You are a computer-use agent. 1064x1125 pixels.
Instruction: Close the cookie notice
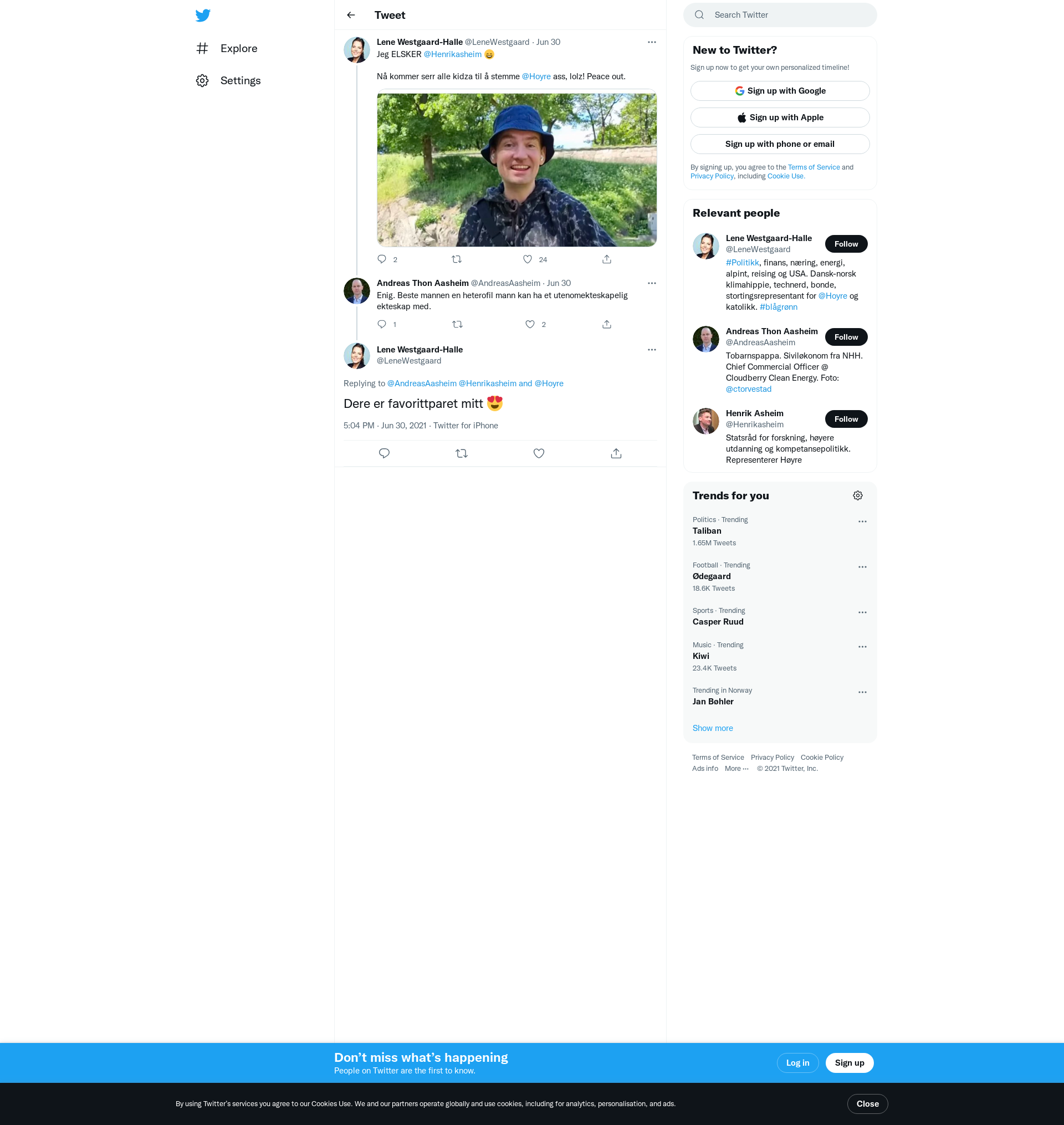[867, 1103]
